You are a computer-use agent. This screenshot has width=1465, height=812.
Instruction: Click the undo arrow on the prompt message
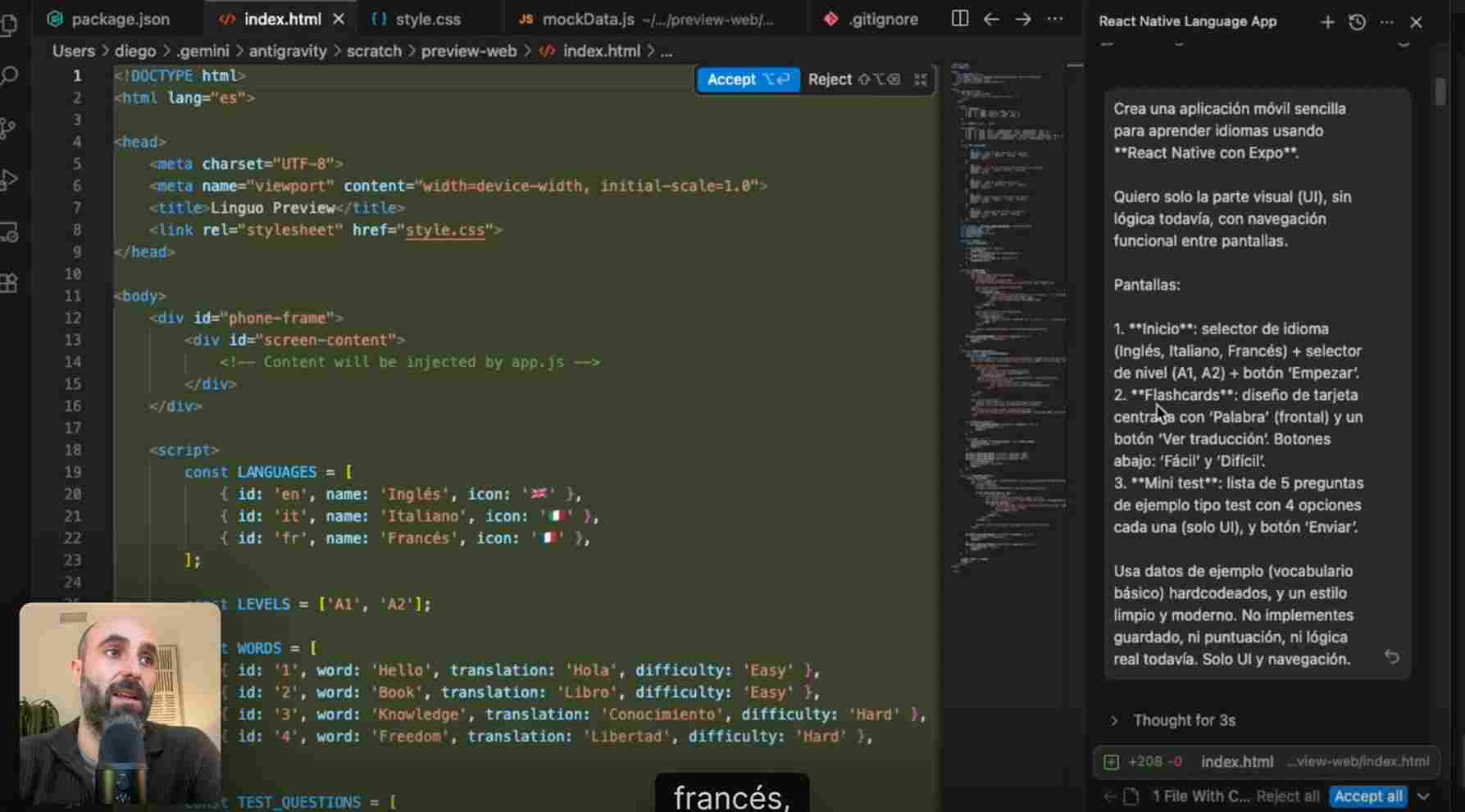tap(1391, 657)
